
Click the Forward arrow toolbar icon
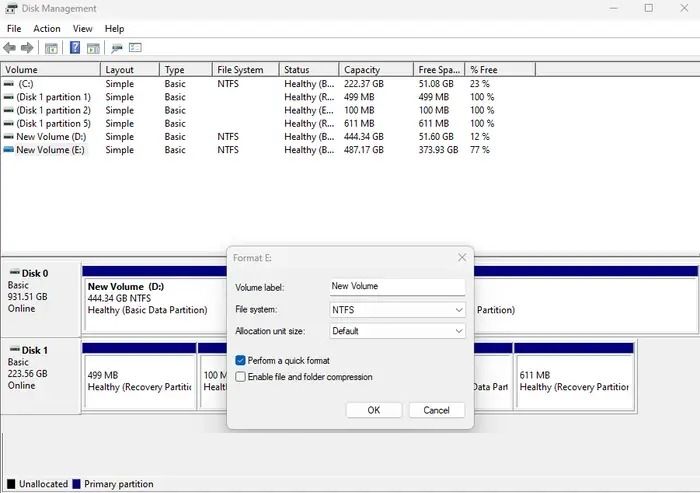28,48
